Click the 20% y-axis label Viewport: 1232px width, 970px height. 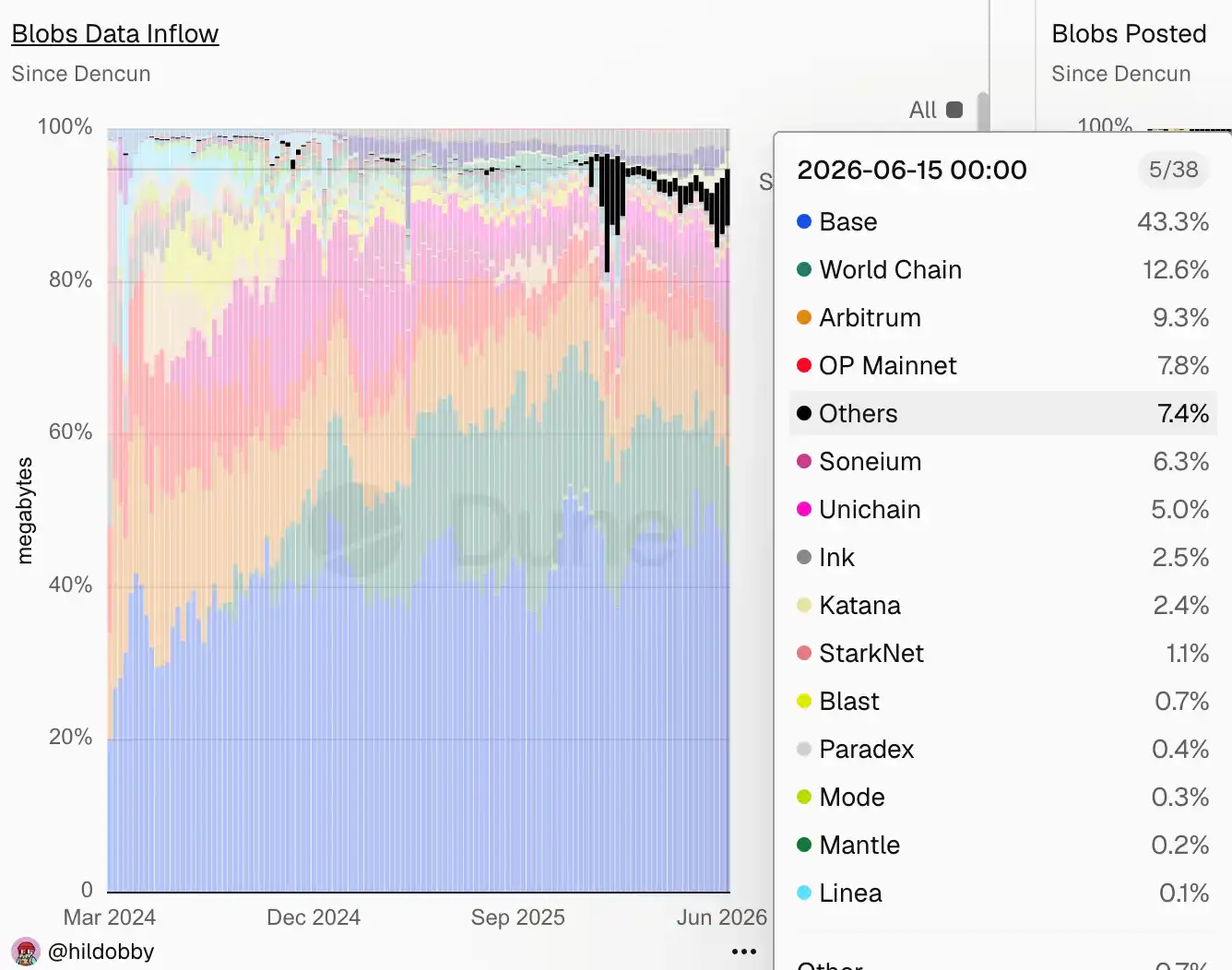coord(71,737)
